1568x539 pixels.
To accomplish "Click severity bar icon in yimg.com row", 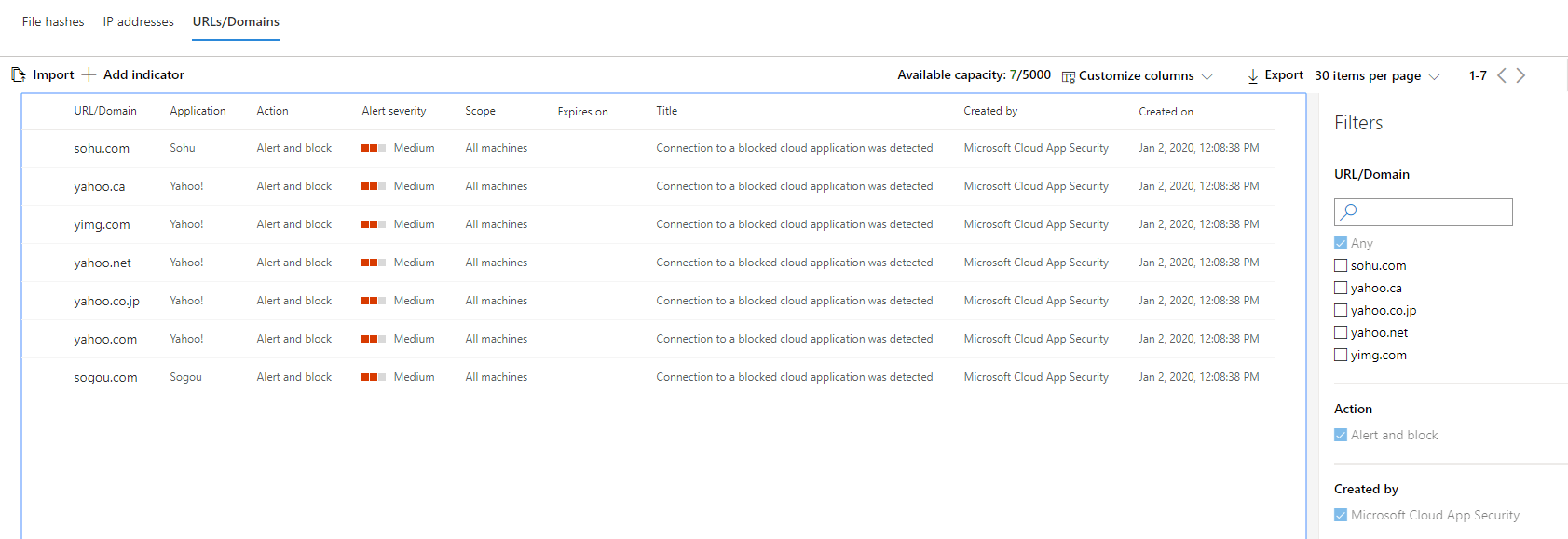I will pos(374,224).
